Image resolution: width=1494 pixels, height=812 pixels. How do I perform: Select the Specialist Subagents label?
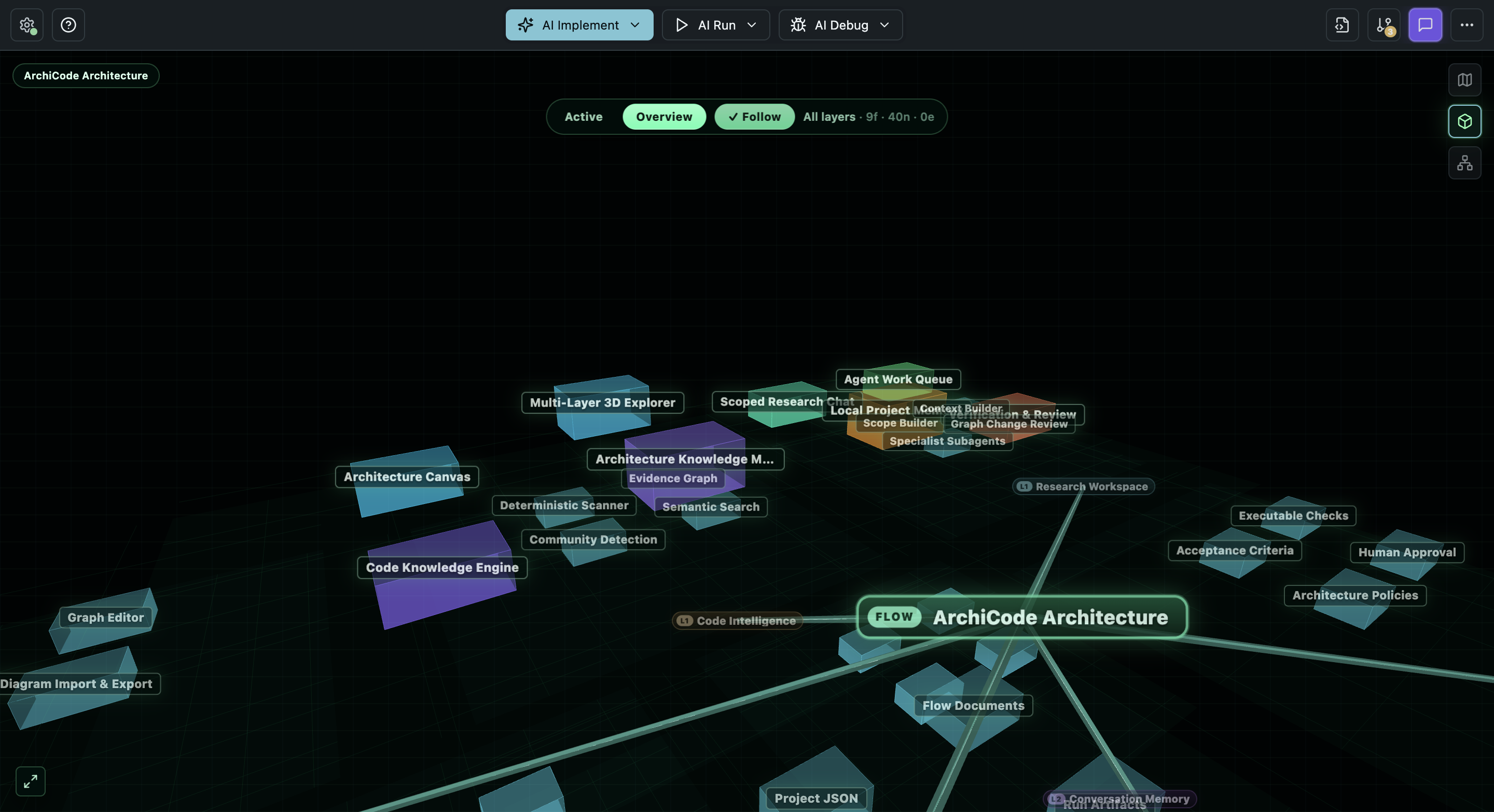coord(948,441)
